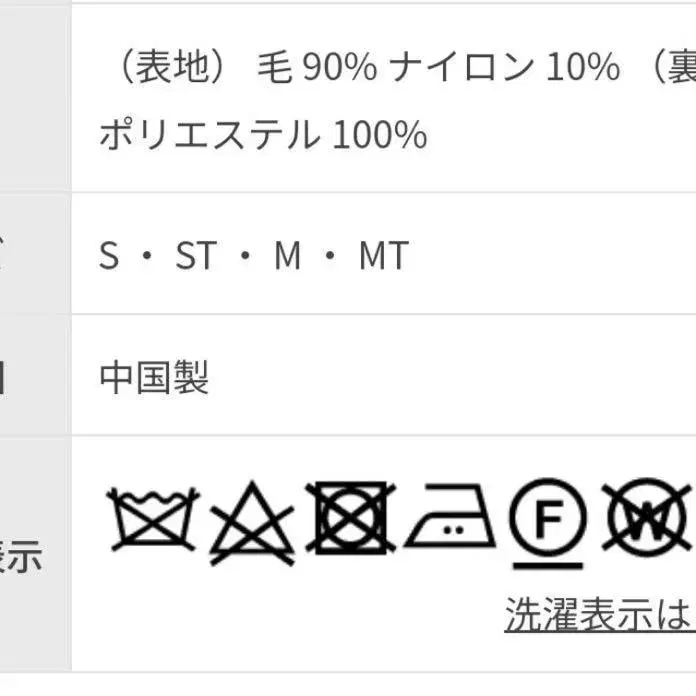
Task: Select size ST in the size row
Action: tap(195, 257)
